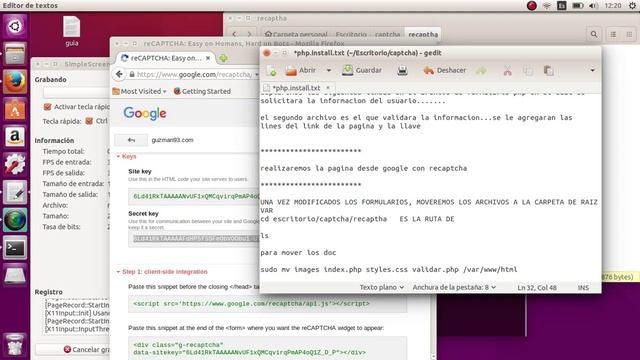Save the file with Guardar button
Image resolution: width=640 pixels, height=360 pixels.
362,71
